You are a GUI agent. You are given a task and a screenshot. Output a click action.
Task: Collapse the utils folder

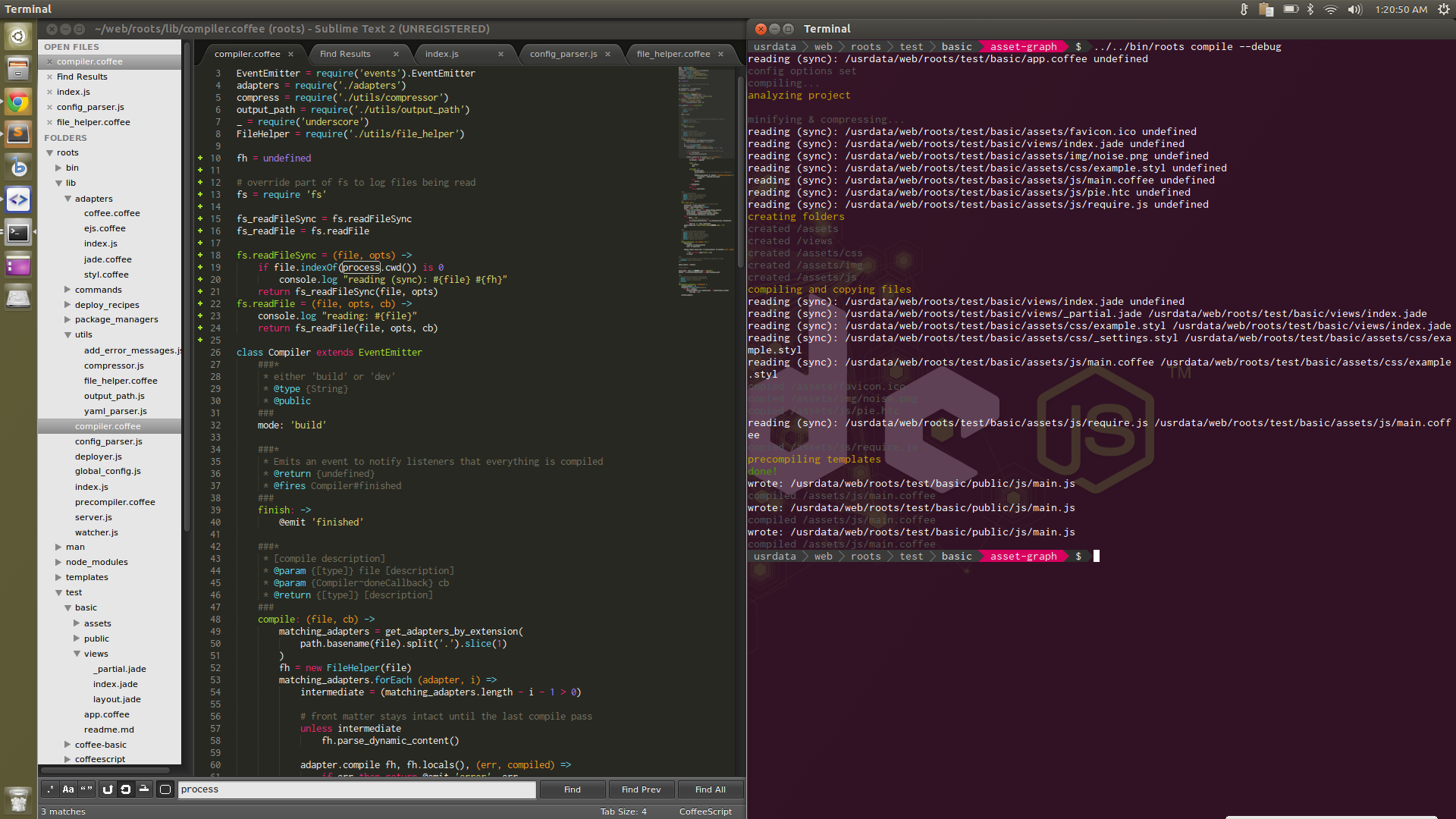tap(67, 334)
